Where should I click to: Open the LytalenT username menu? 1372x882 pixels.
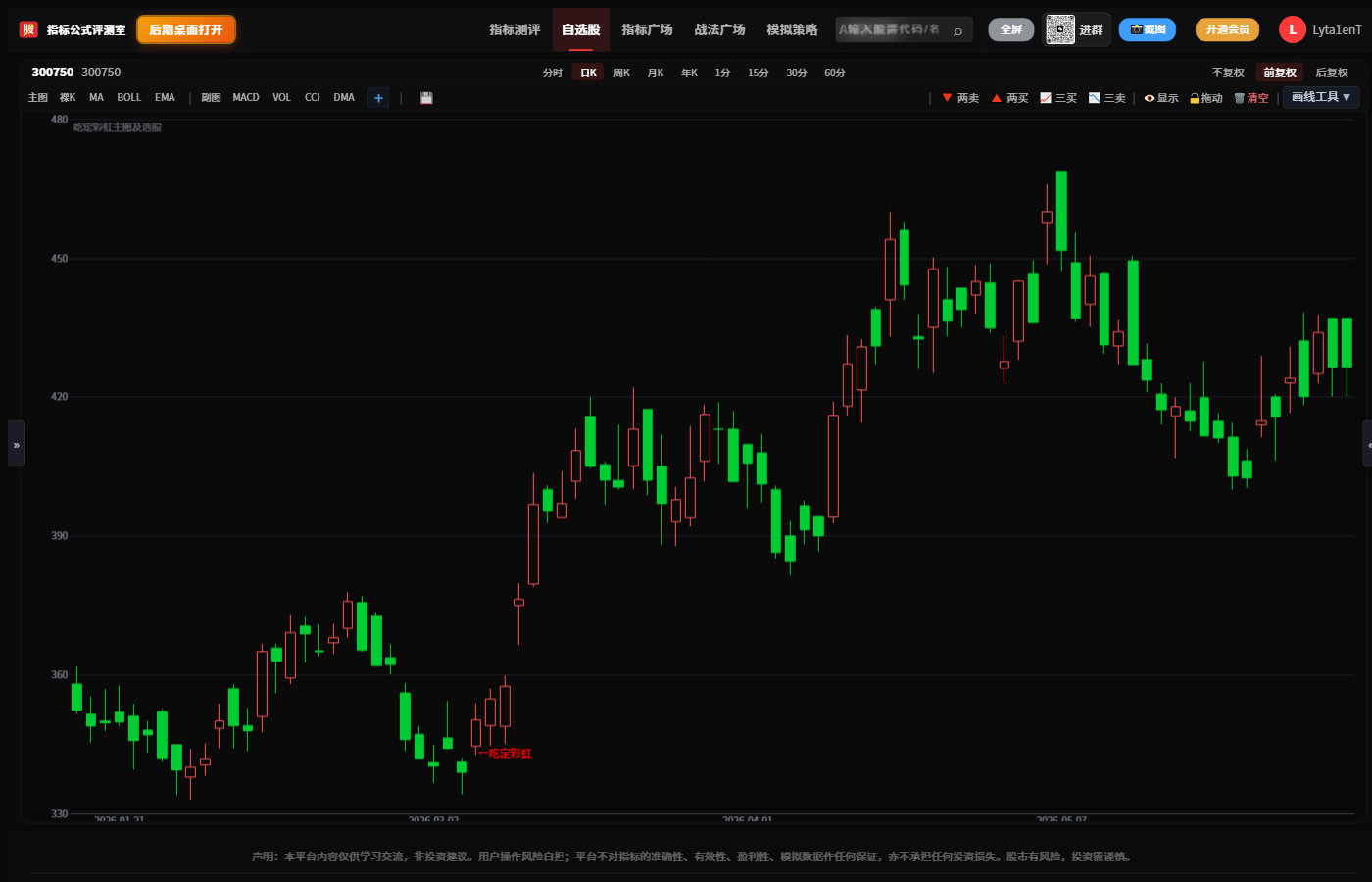(x=1337, y=30)
